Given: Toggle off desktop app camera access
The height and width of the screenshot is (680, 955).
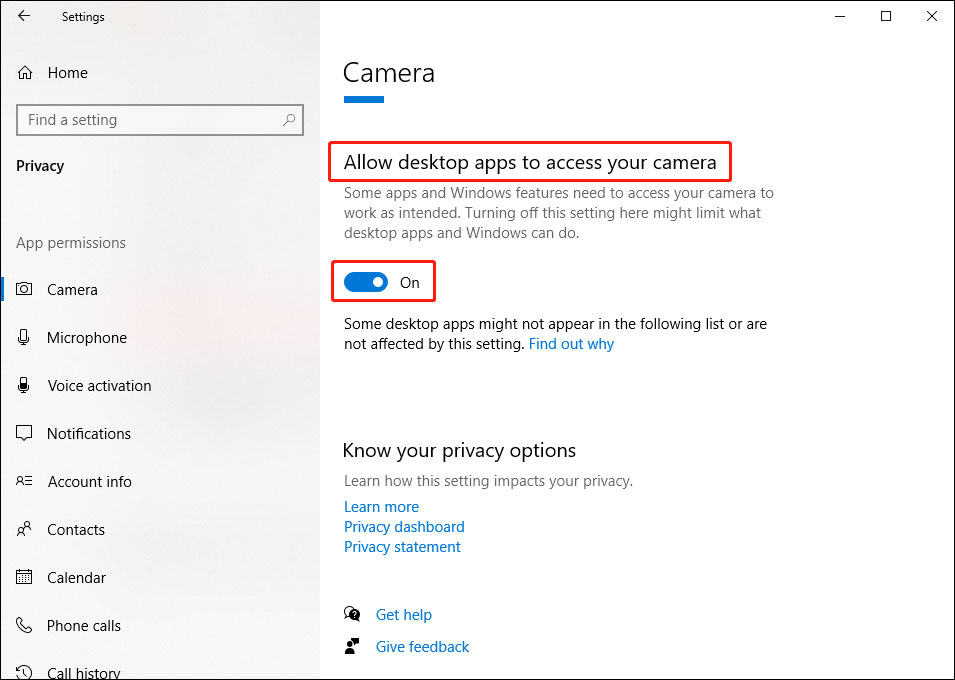Looking at the screenshot, I should point(367,281).
